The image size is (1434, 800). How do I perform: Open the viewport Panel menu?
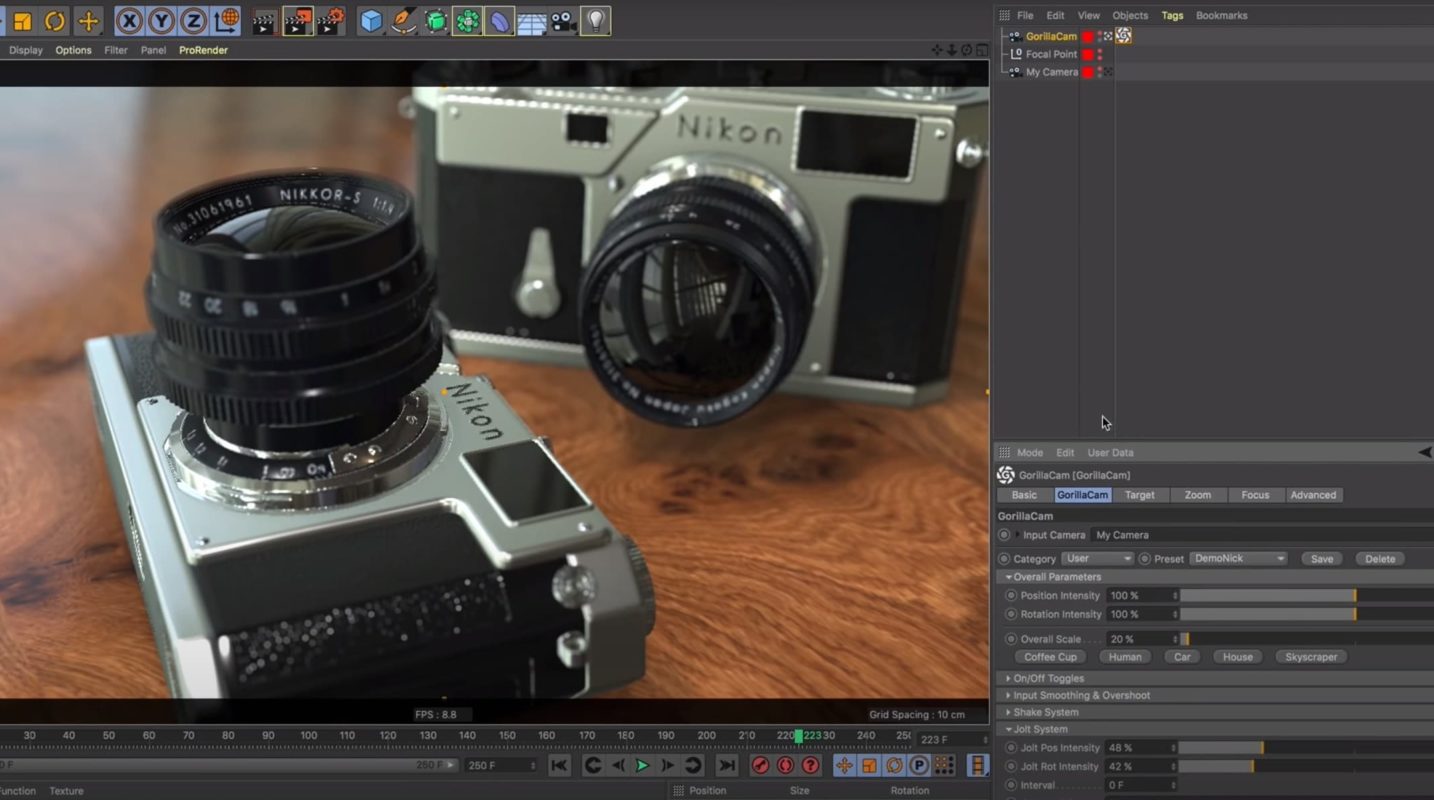[x=153, y=50]
